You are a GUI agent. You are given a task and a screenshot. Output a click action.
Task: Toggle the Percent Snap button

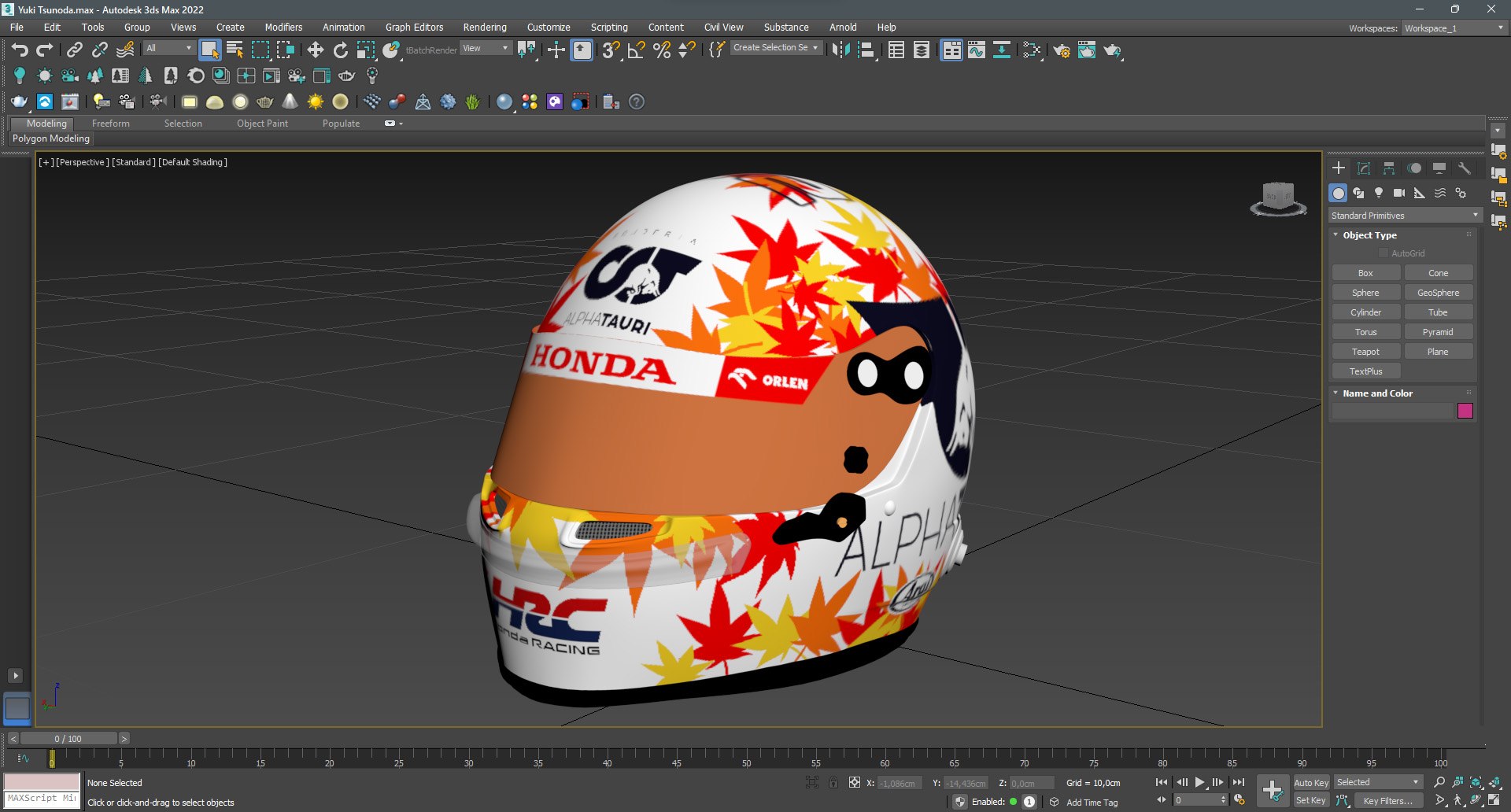point(662,50)
